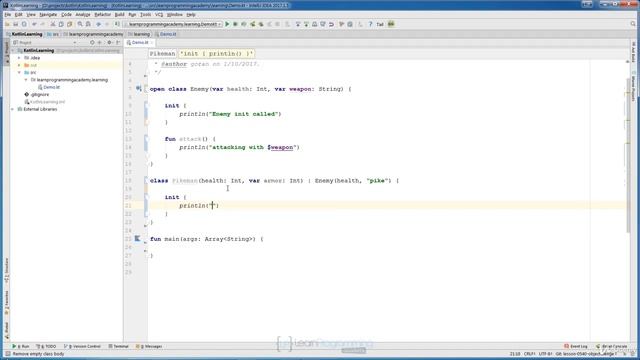The image size is (640, 360).
Task: Click the Make Project build icon
Action: (117, 24)
